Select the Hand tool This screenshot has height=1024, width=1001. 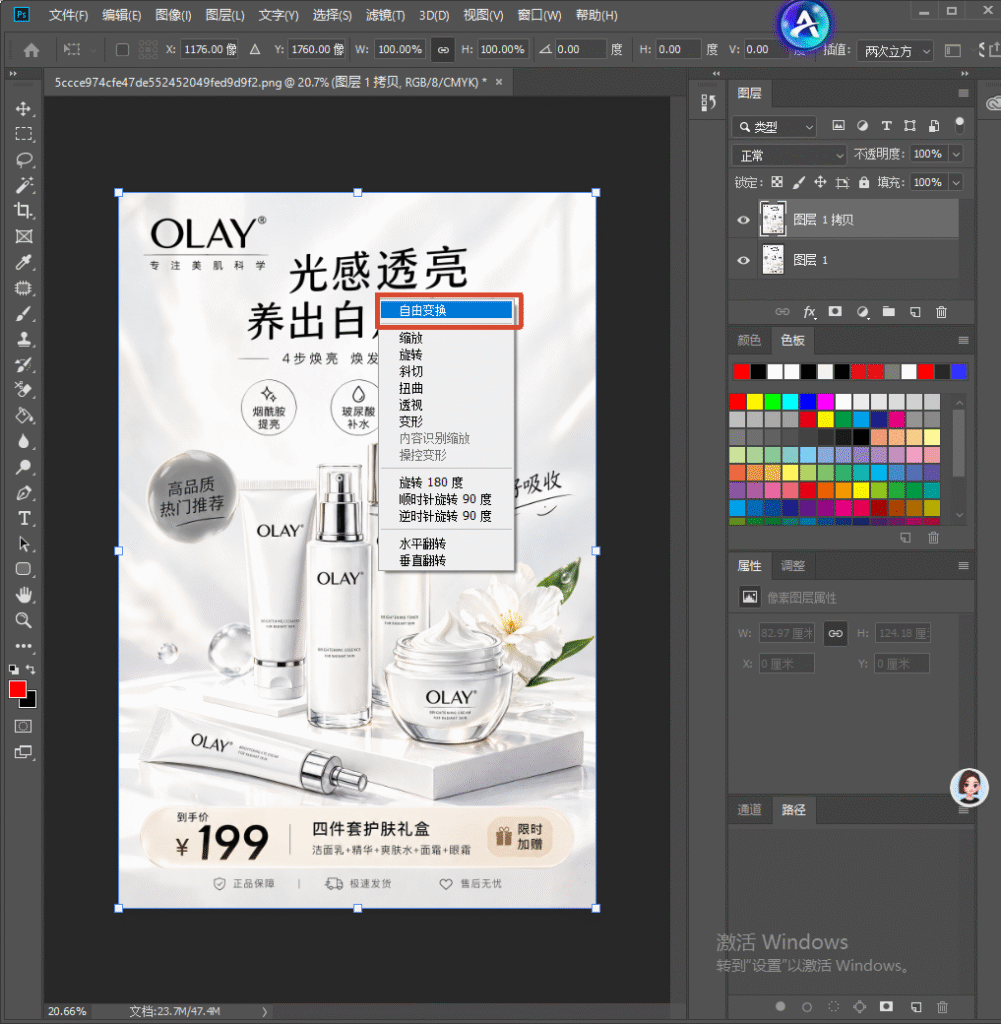(x=24, y=594)
